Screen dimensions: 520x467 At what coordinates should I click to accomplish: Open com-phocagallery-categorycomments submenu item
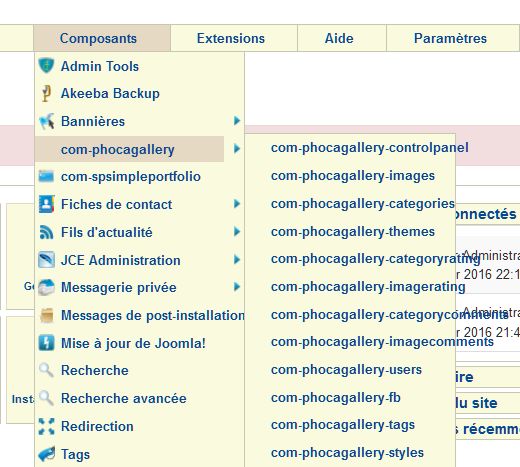pyautogui.click(x=389, y=315)
